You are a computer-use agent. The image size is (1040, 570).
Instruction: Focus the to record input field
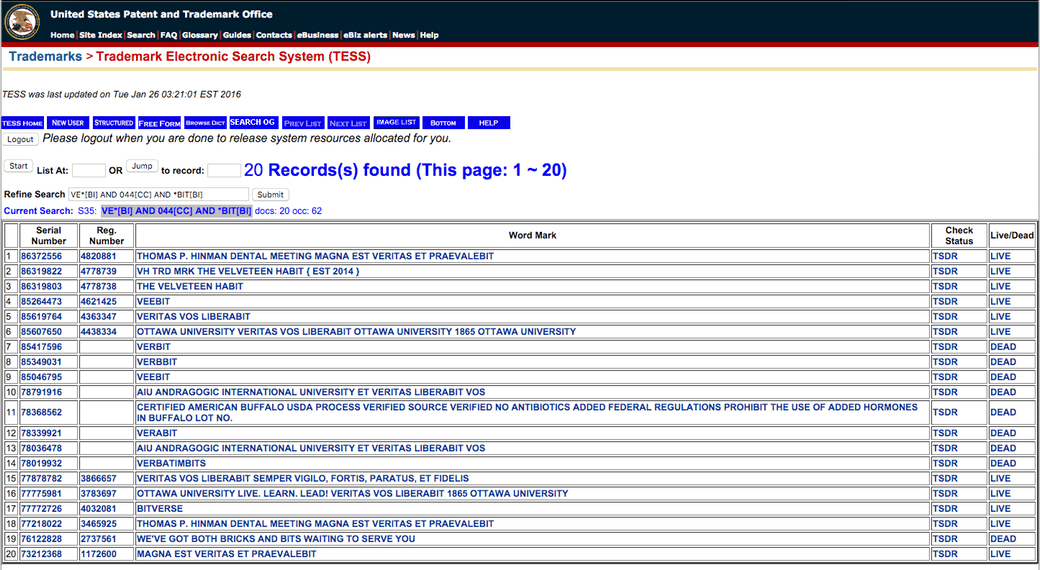pyautogui.click(x=224, y=171)
